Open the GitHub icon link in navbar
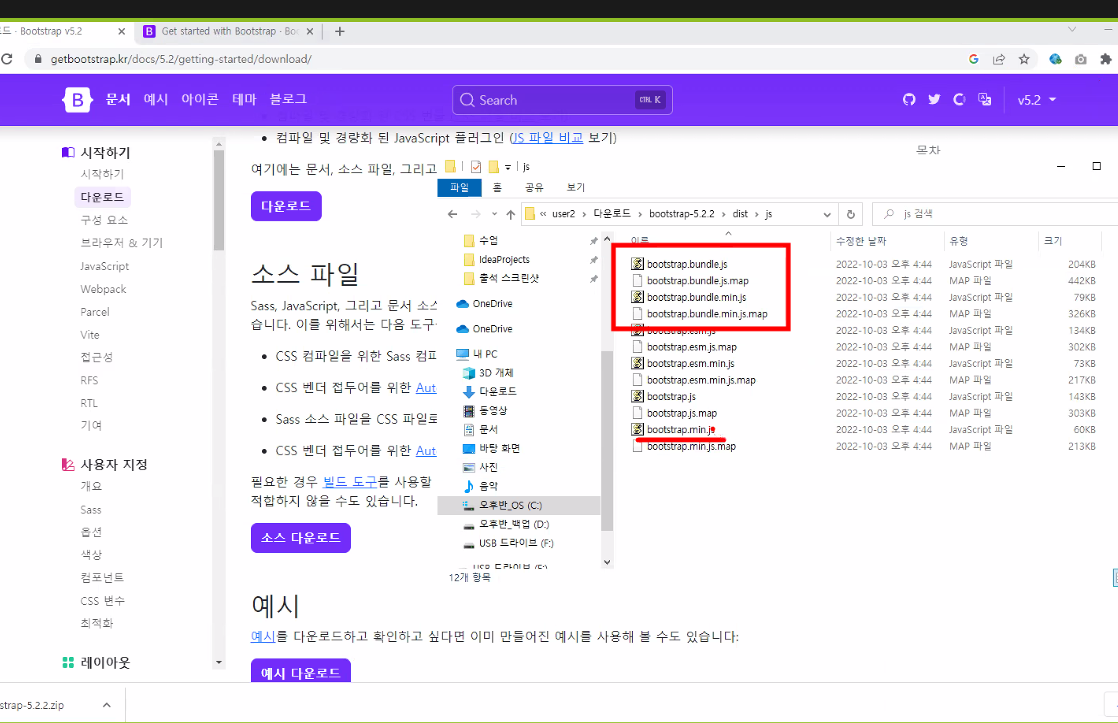 pyautogui.click(x=908, y=100)
